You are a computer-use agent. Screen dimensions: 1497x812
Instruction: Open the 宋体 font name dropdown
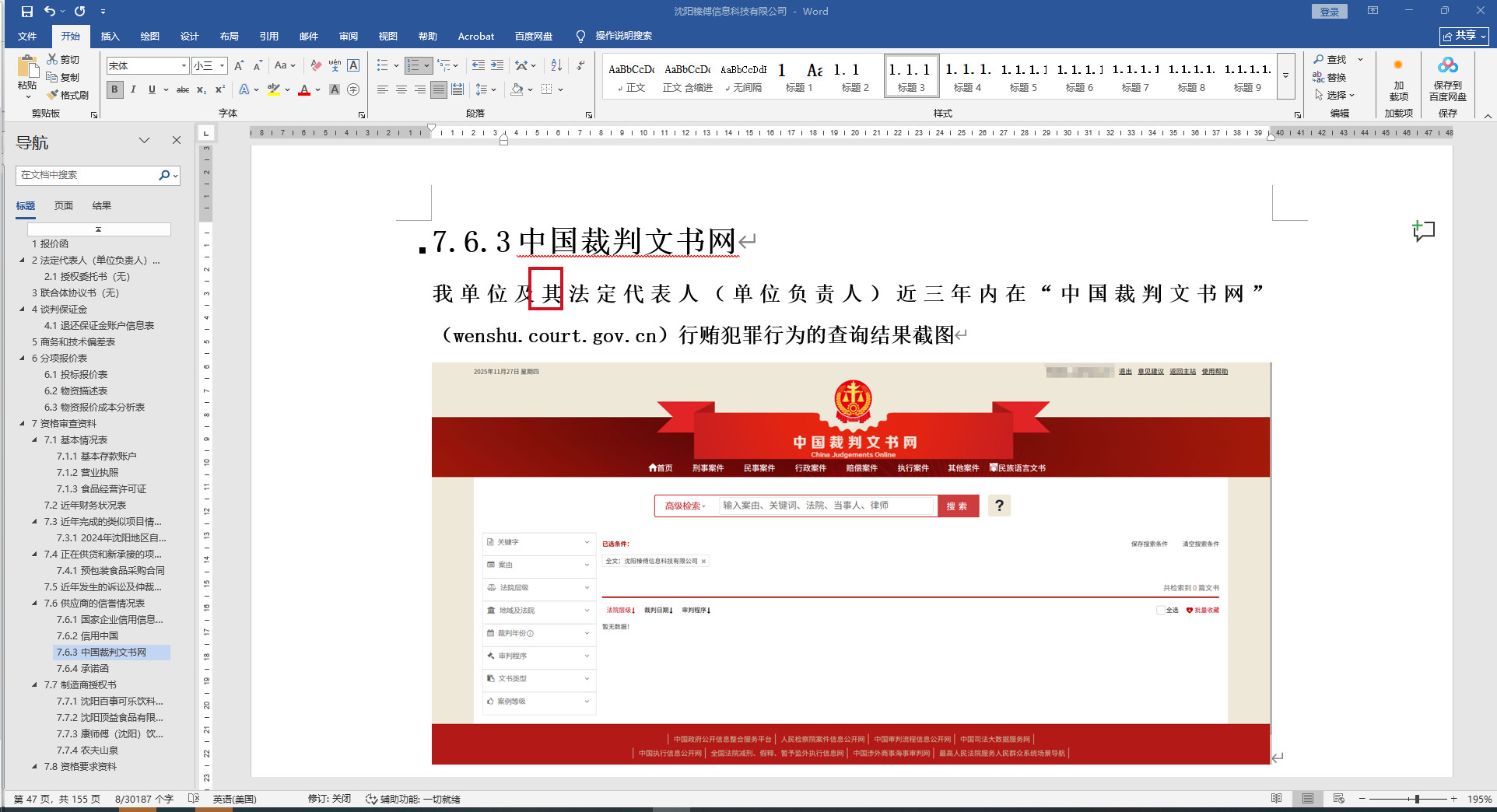pos(184,66)
